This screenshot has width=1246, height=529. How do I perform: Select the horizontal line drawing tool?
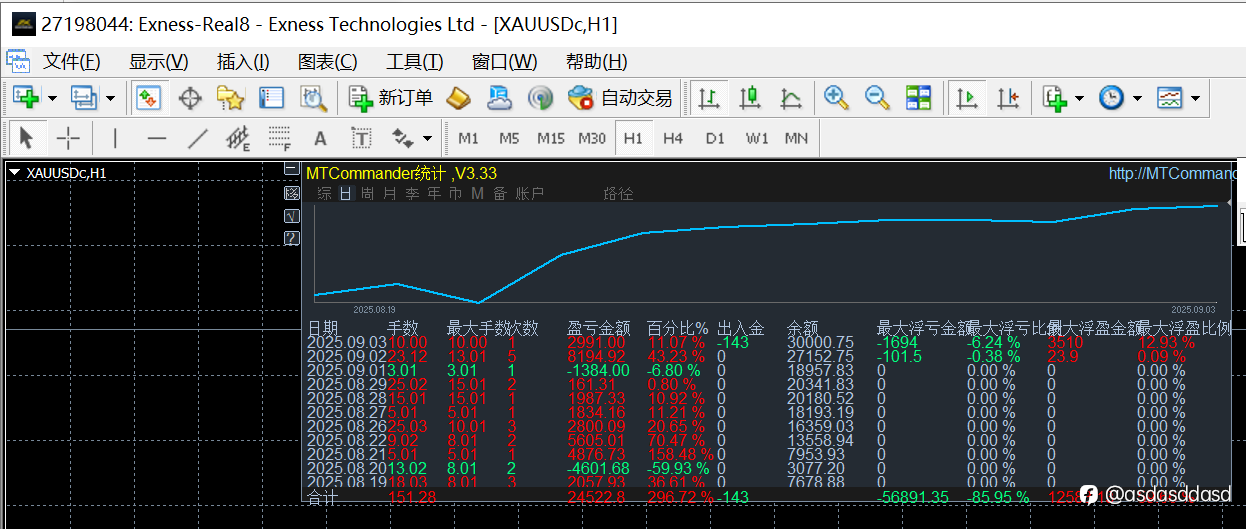click(156, 138)
